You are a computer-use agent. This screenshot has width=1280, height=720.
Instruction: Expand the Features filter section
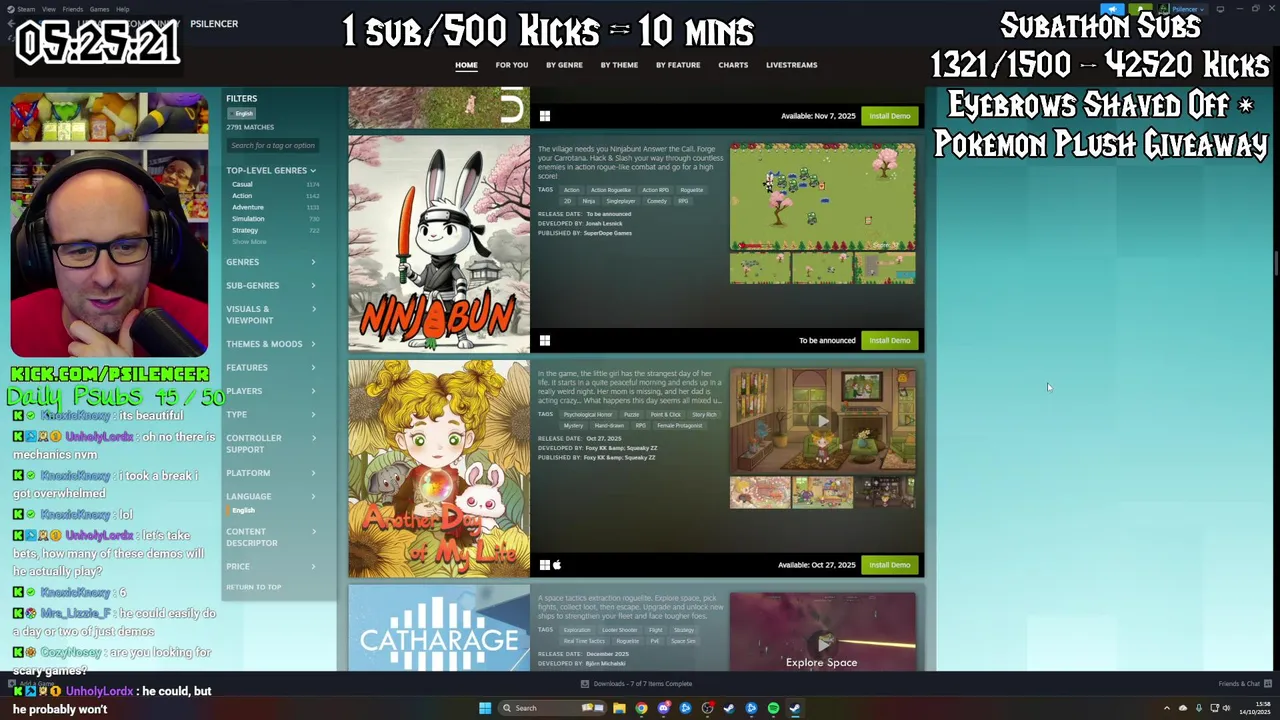click(x=270, y=367)
